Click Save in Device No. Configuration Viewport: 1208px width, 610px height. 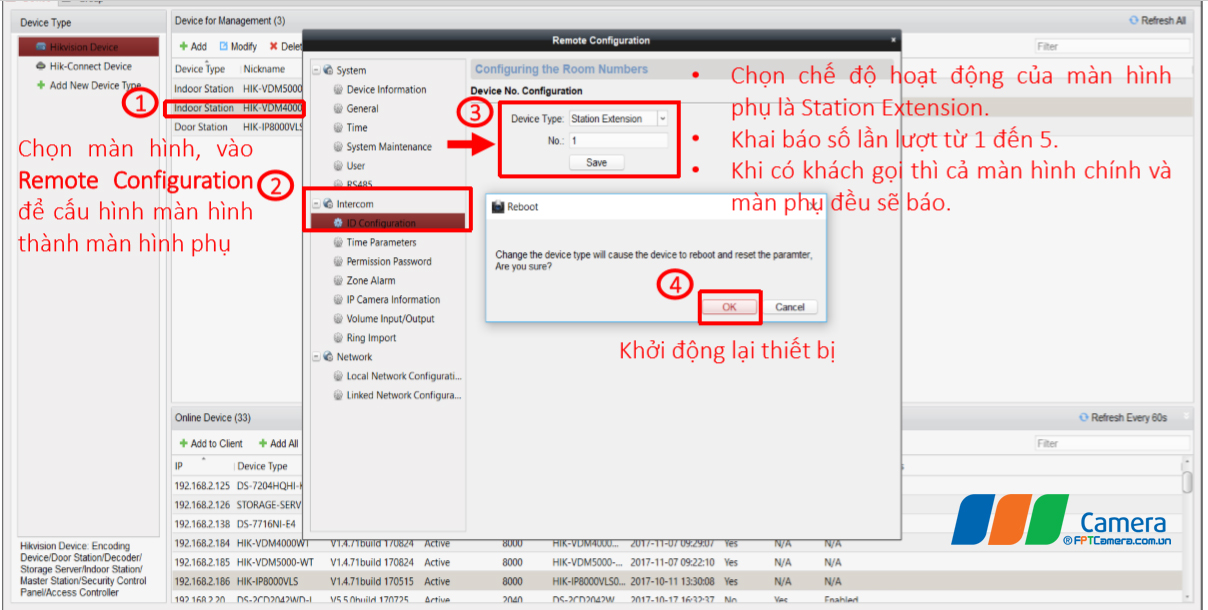point(597,162)
